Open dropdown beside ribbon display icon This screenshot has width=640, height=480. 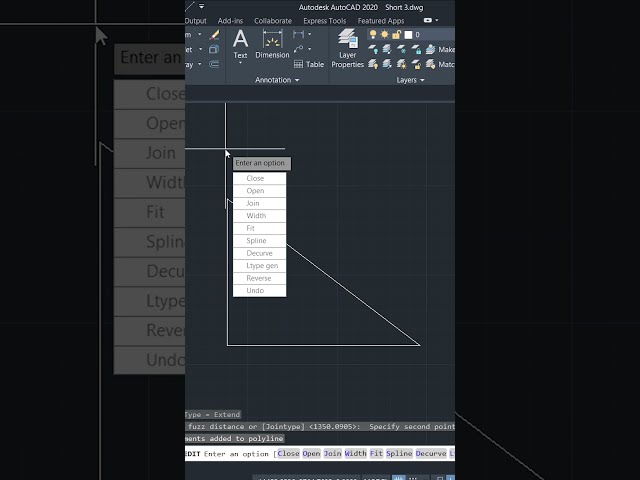coord(437,20)
